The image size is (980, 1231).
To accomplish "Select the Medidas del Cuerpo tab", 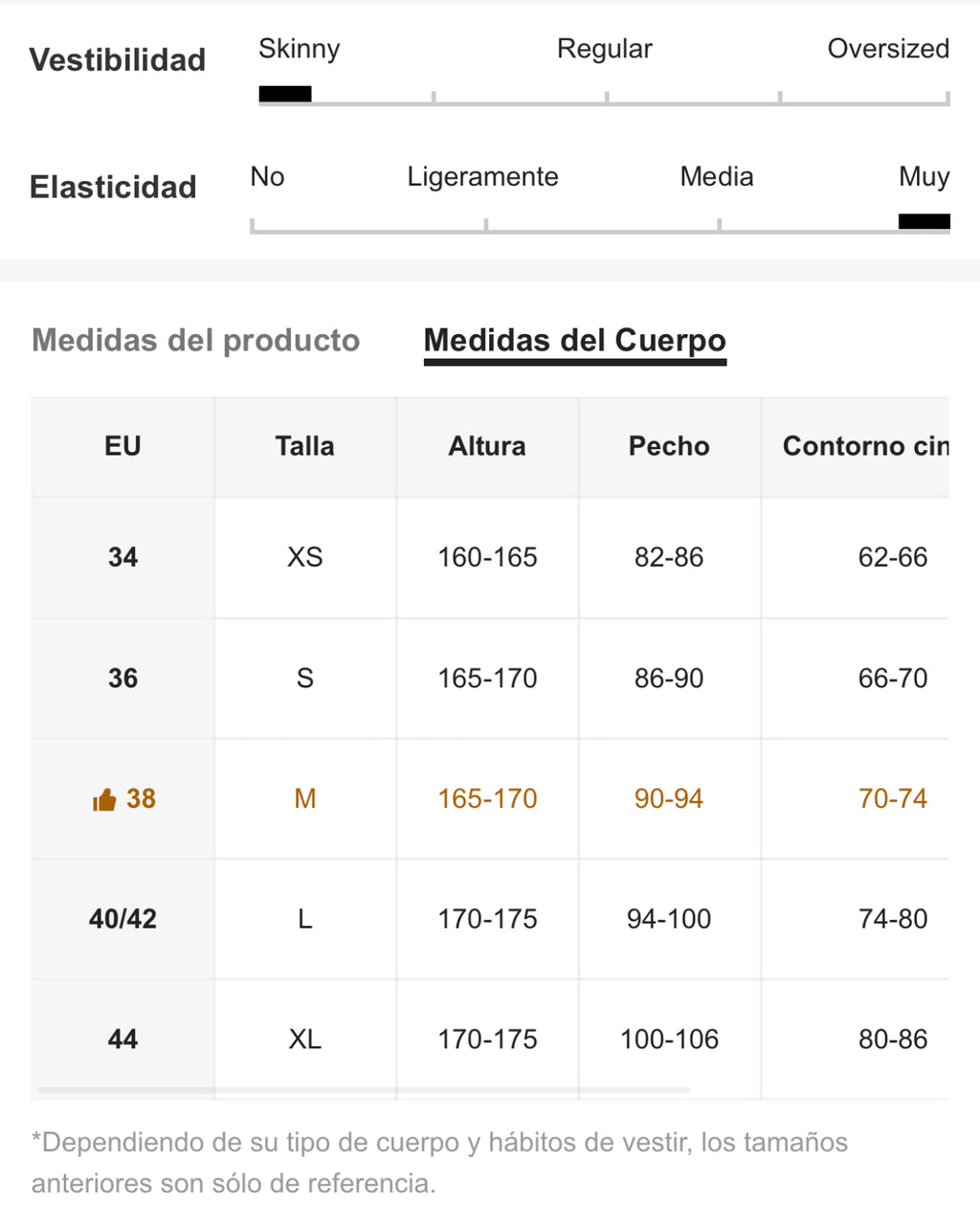I will pyautogui.click(x=575, y=340).
